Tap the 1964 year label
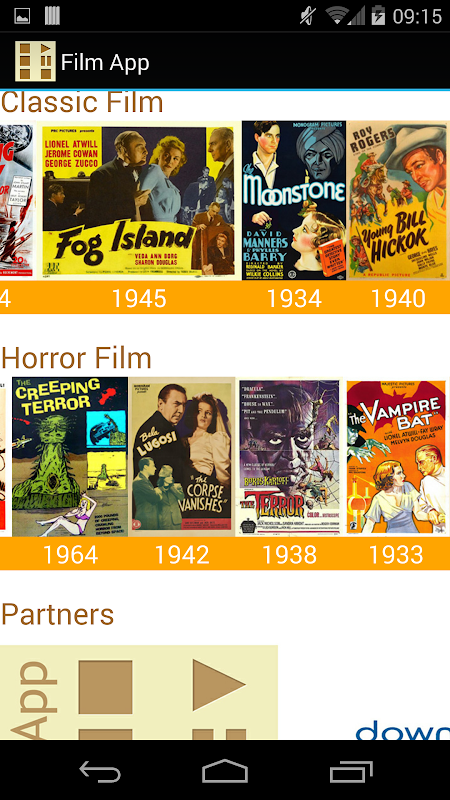This screenshot has height=800, width=450. (x=70, y=555)
